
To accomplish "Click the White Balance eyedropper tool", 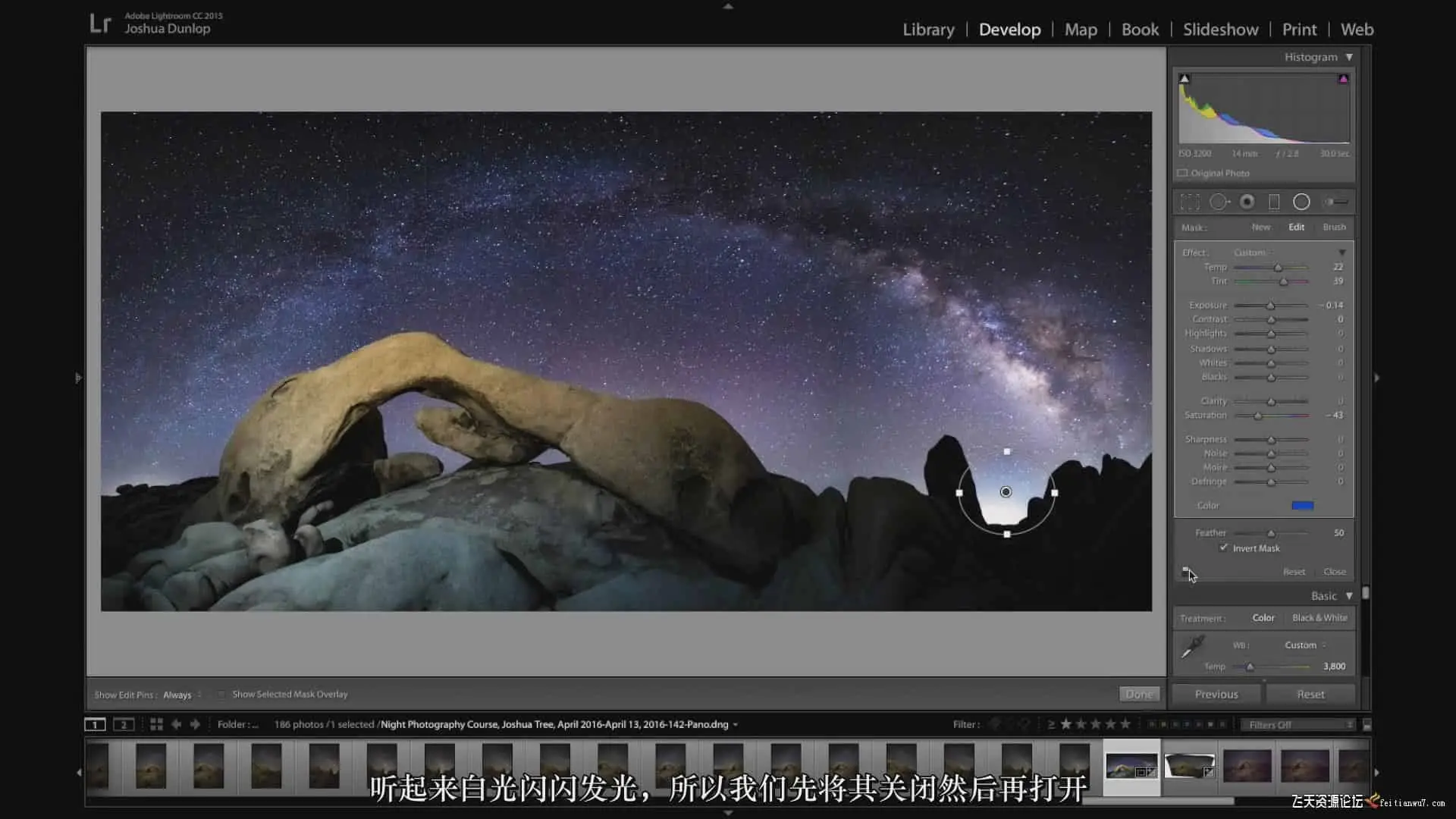I will pos(1192,647).
